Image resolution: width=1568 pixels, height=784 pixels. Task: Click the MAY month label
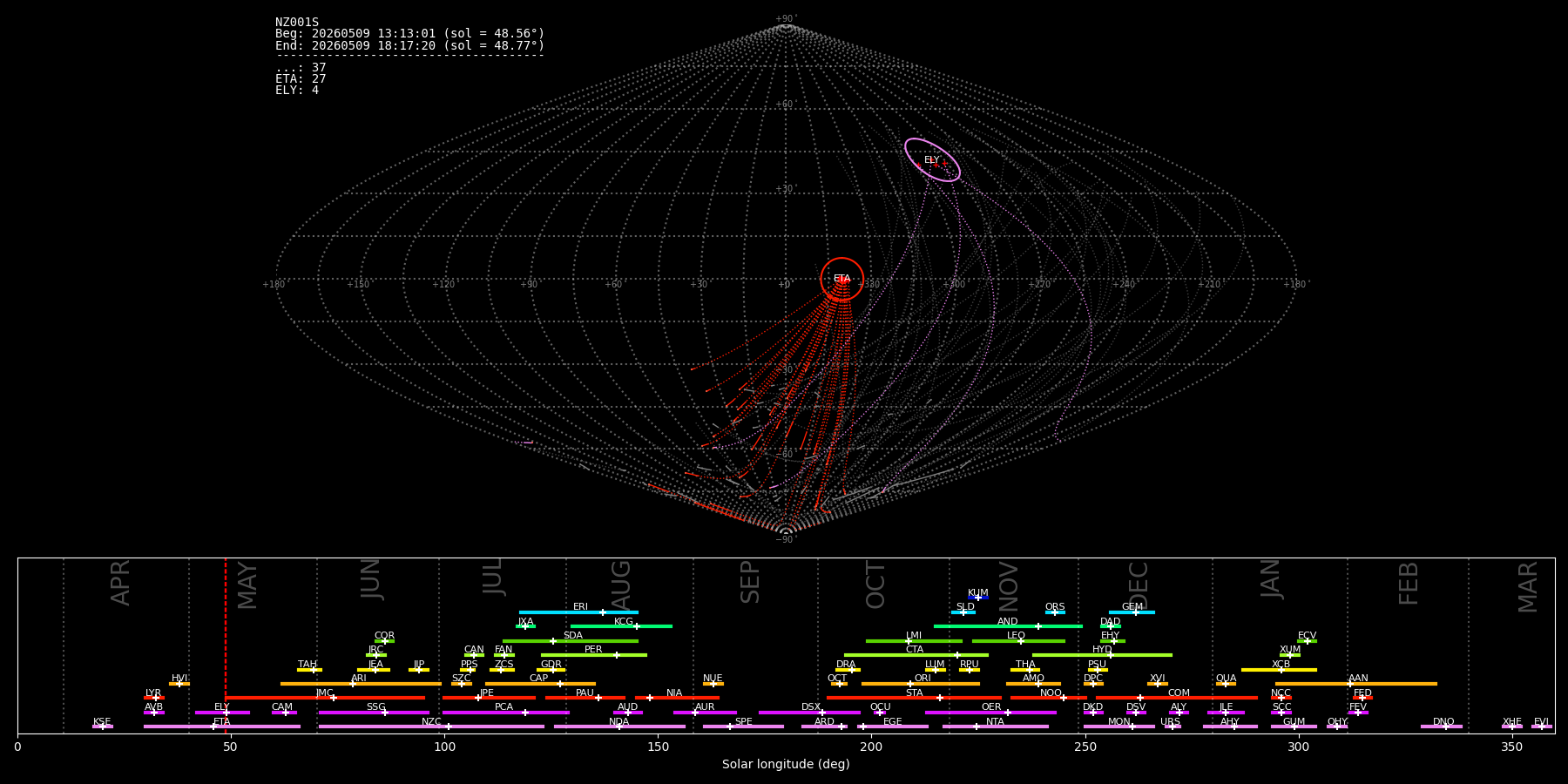(x=247, y=585)
